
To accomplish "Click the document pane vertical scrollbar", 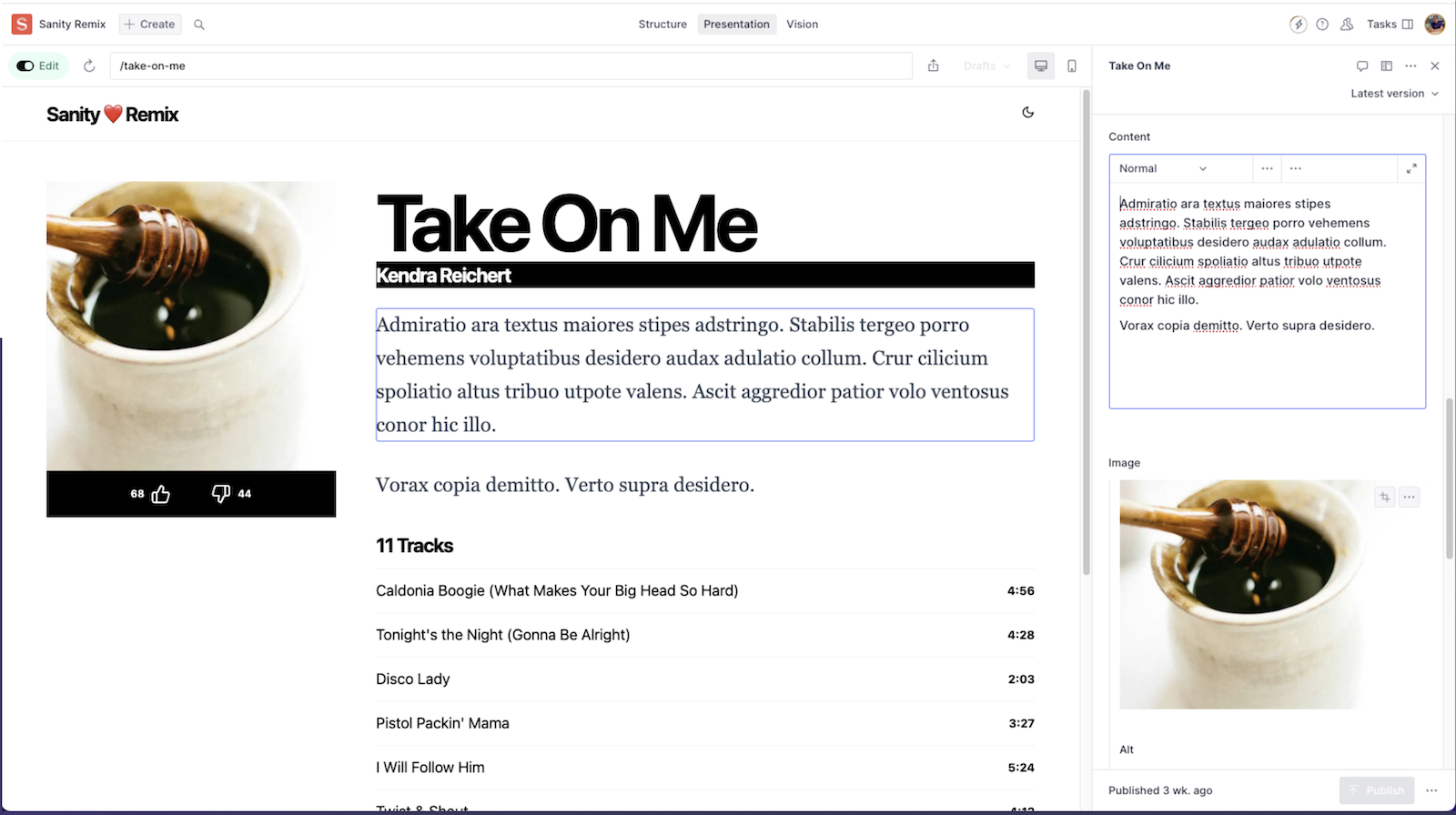I will point(1450,478).
